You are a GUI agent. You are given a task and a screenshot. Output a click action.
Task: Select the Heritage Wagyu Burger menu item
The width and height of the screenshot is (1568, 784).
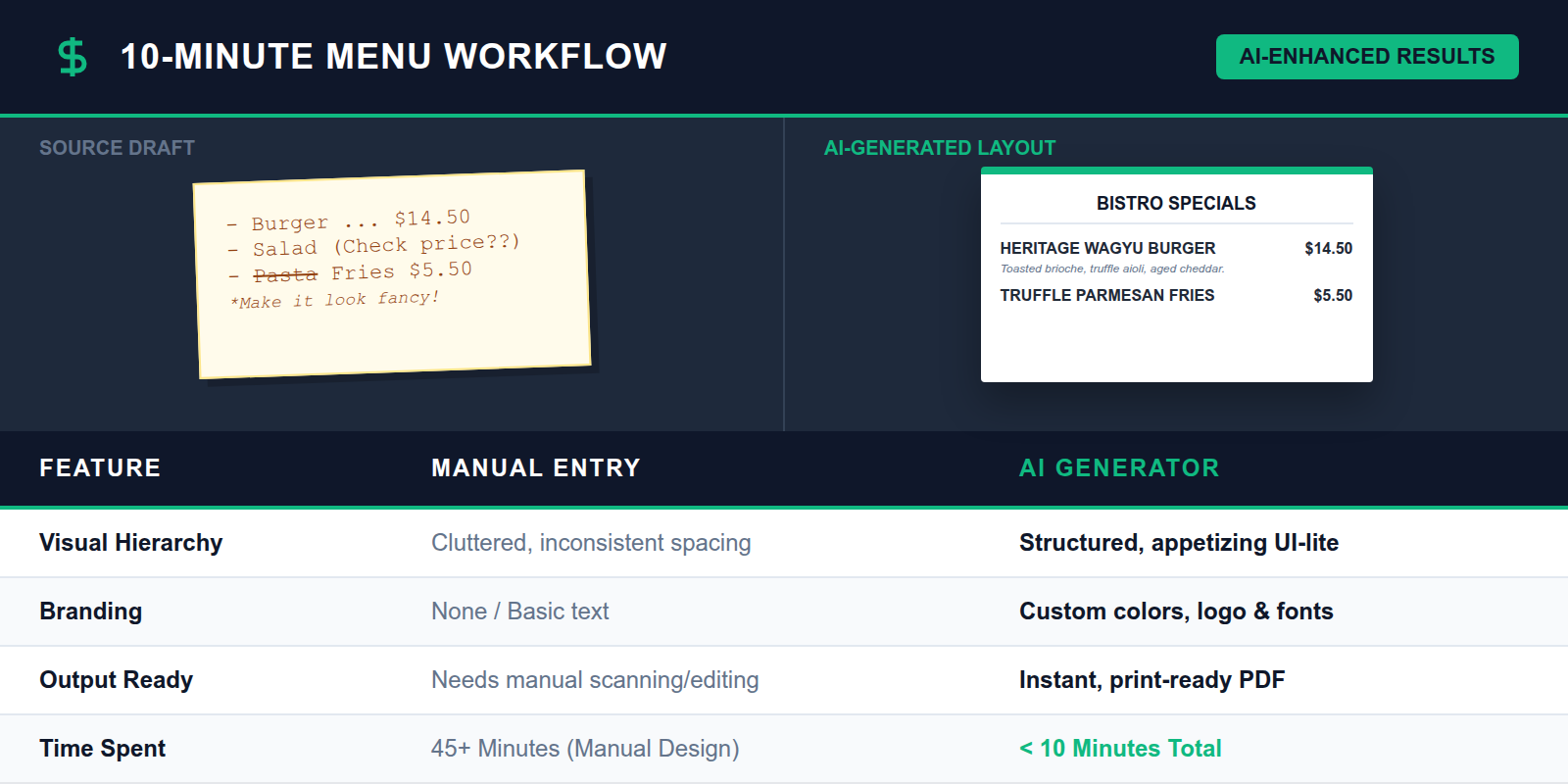pyautogui.click(x=1107, y=249)
